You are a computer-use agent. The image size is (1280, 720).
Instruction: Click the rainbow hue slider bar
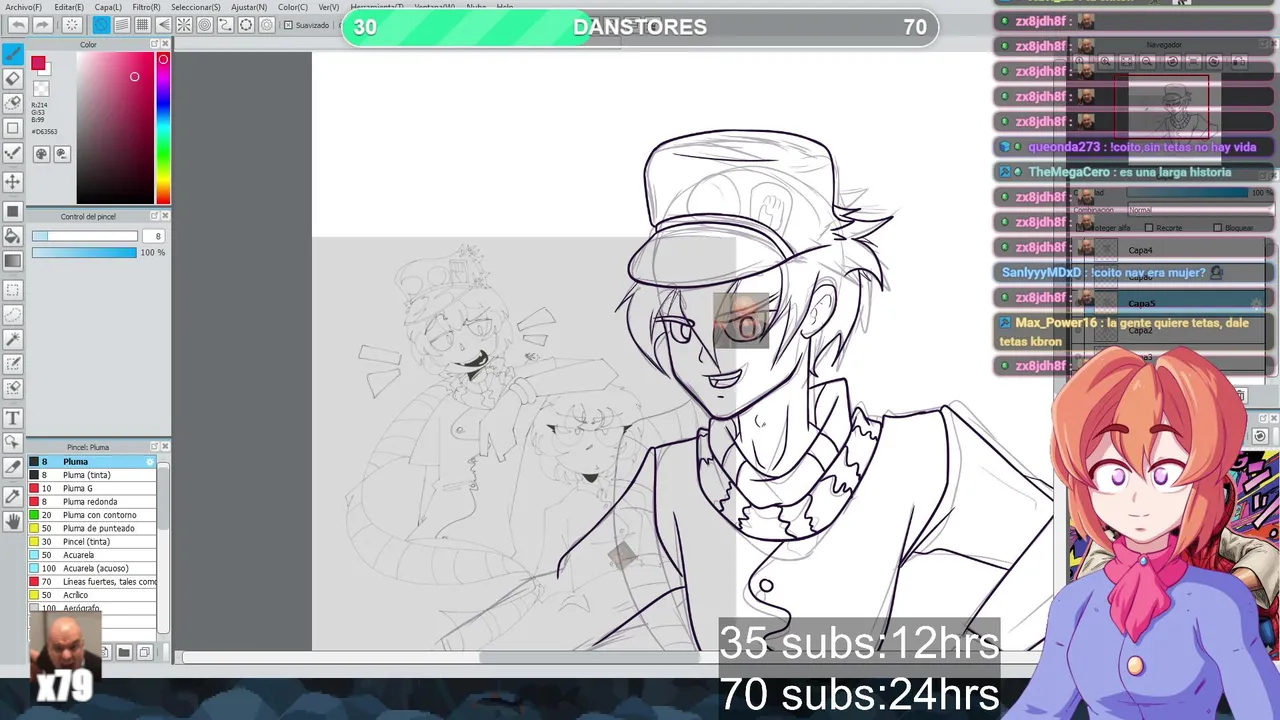point(163,128)
